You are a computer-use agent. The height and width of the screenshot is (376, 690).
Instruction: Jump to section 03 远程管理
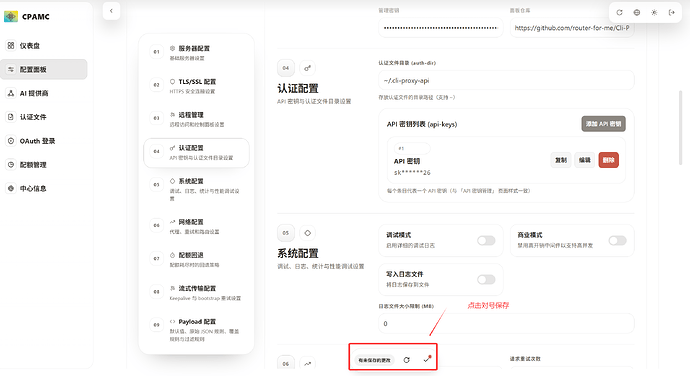click(x=196, y=118)
